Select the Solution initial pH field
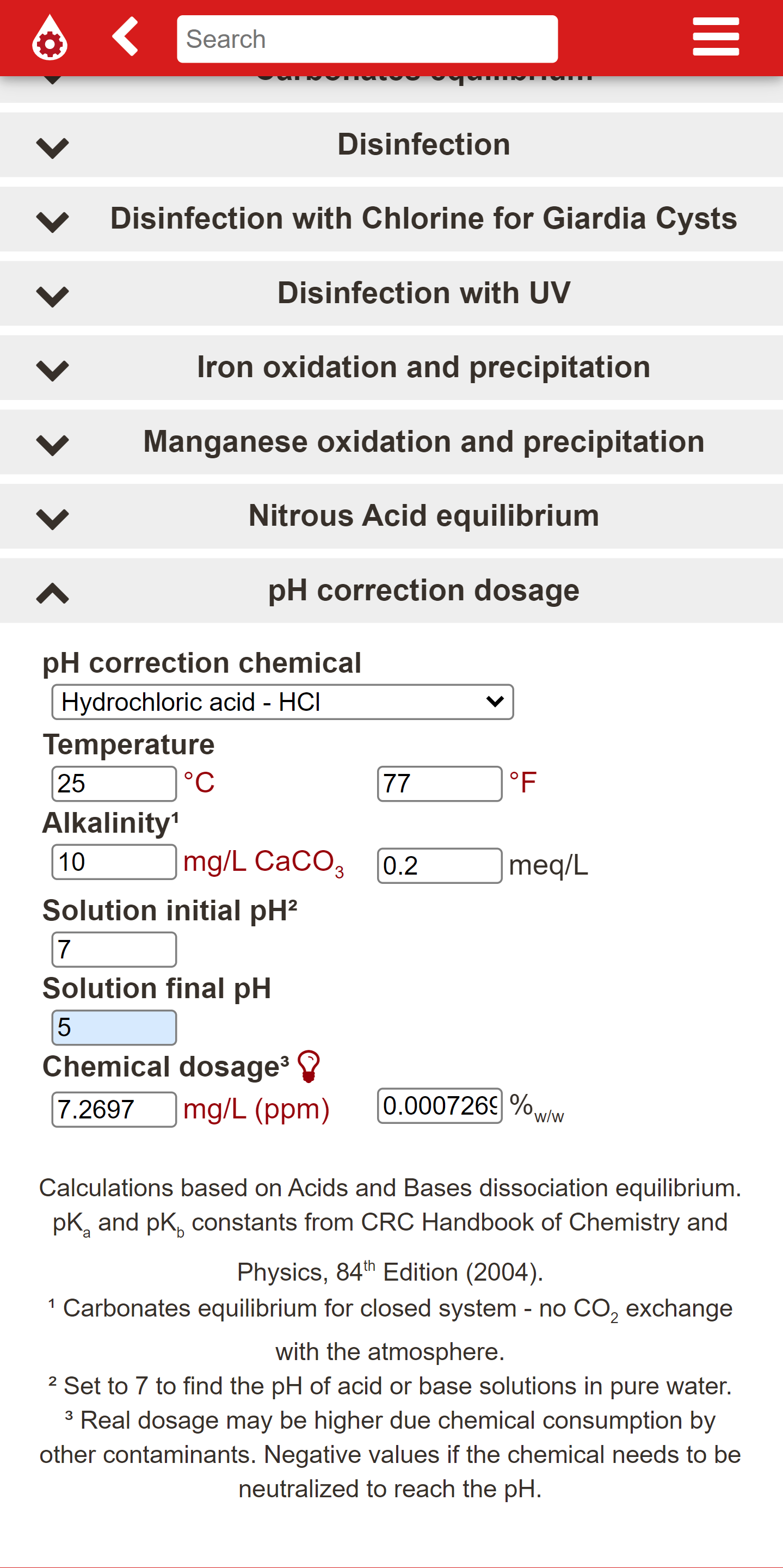 [x=114, y=950]
